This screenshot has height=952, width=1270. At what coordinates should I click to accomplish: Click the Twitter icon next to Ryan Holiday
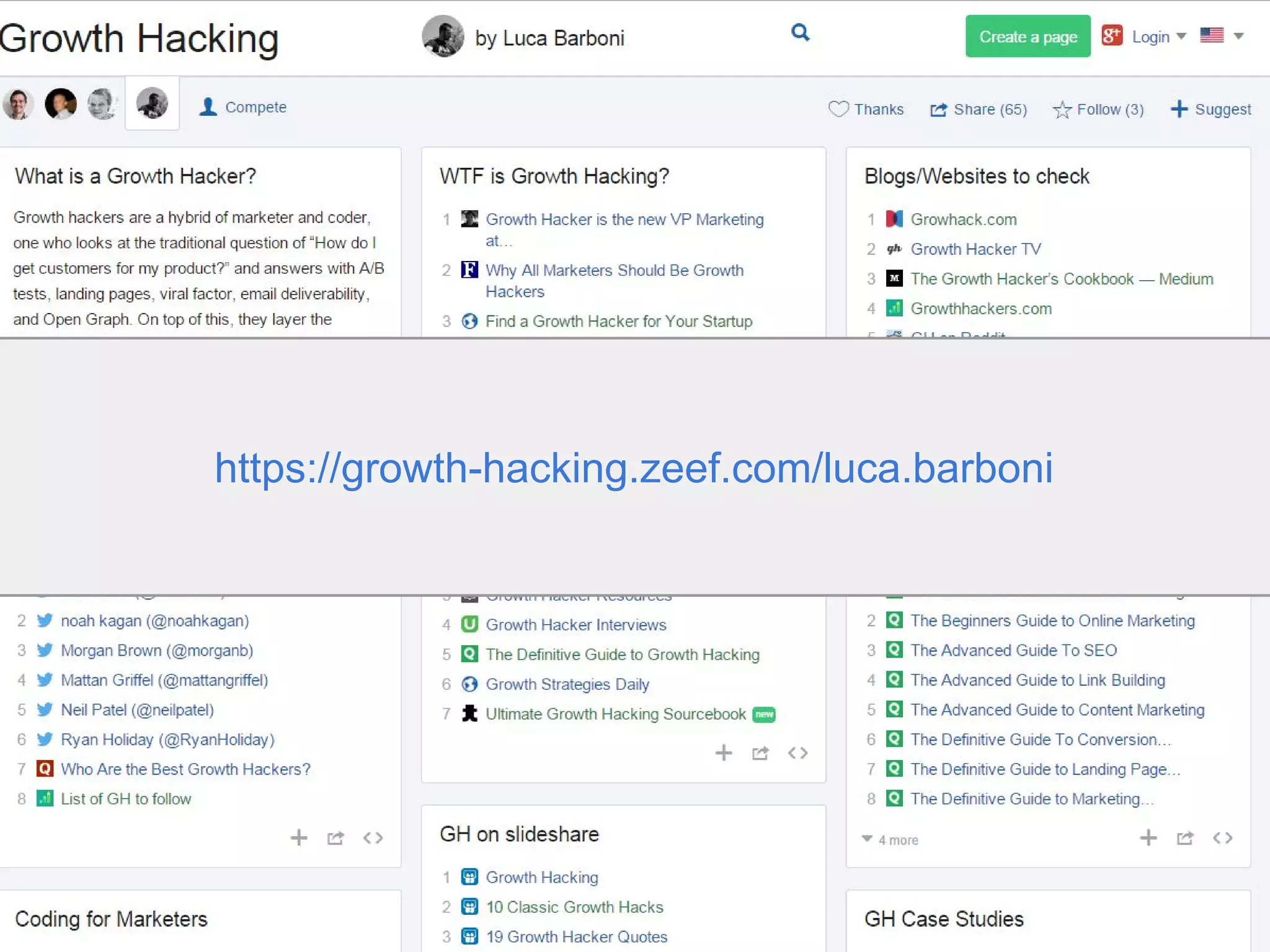click(45, 739)
